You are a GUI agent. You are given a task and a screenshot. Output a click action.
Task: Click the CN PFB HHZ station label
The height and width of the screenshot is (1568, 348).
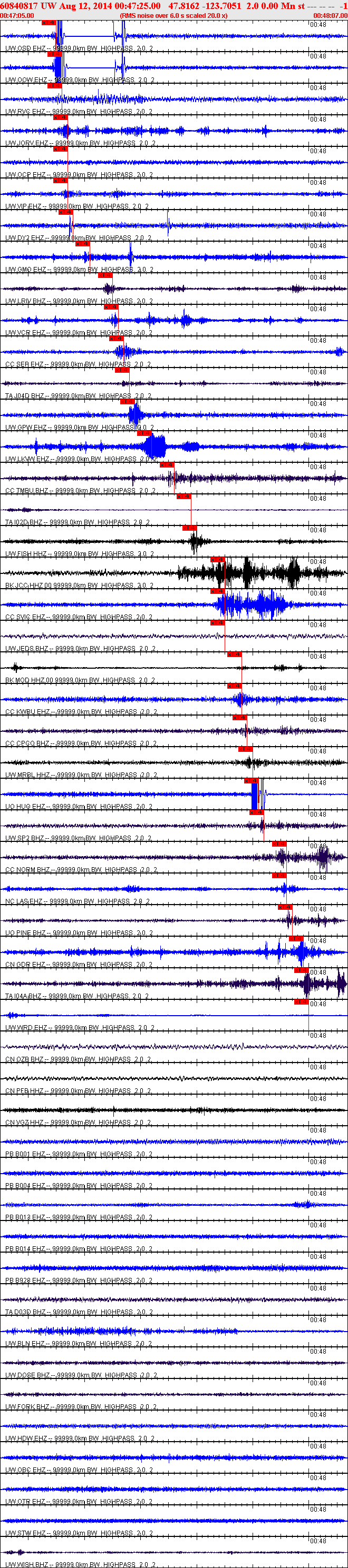pyautogui.click(x=78, y=1091)
